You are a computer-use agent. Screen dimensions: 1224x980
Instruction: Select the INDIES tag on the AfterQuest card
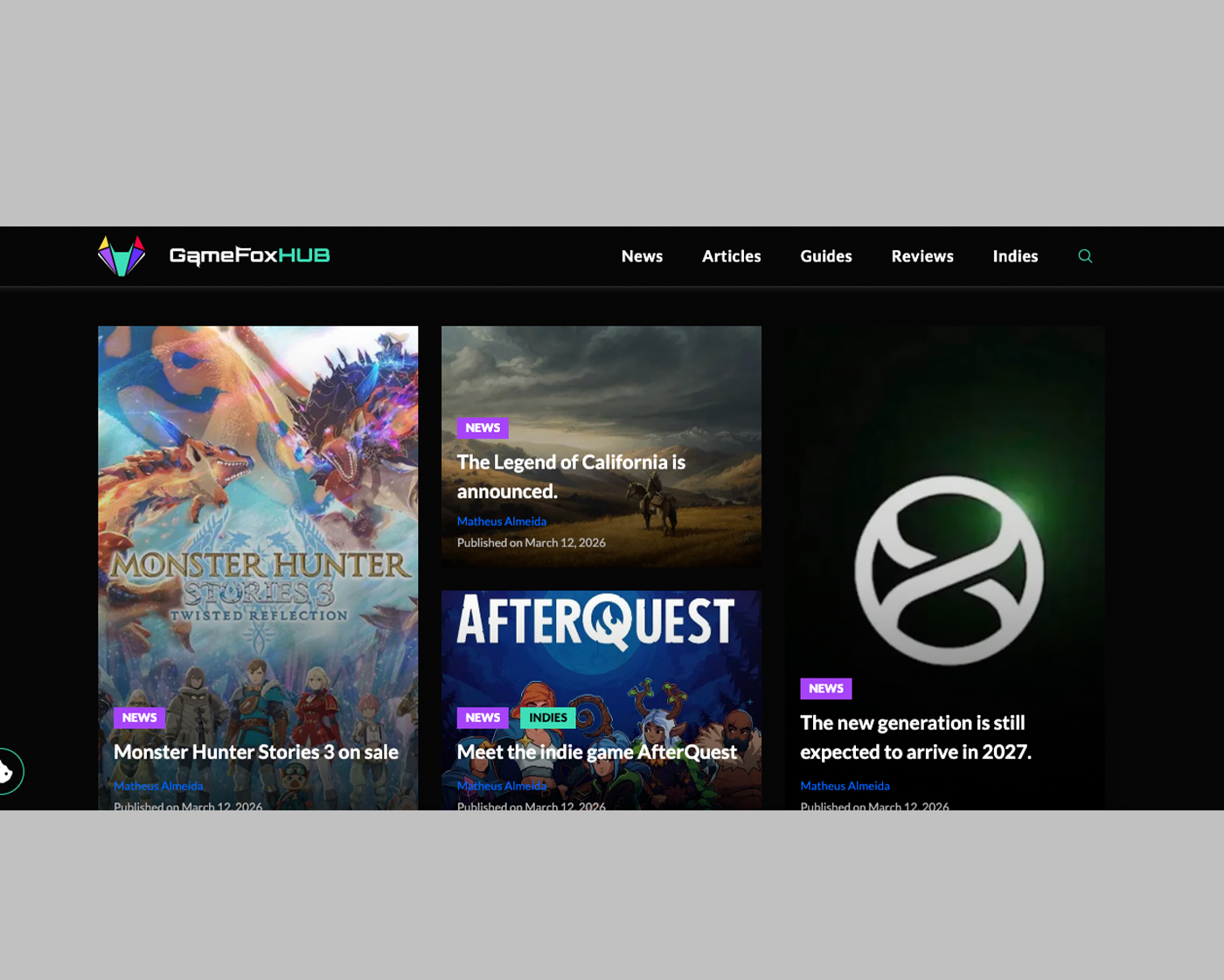click(x=548, y=718)
